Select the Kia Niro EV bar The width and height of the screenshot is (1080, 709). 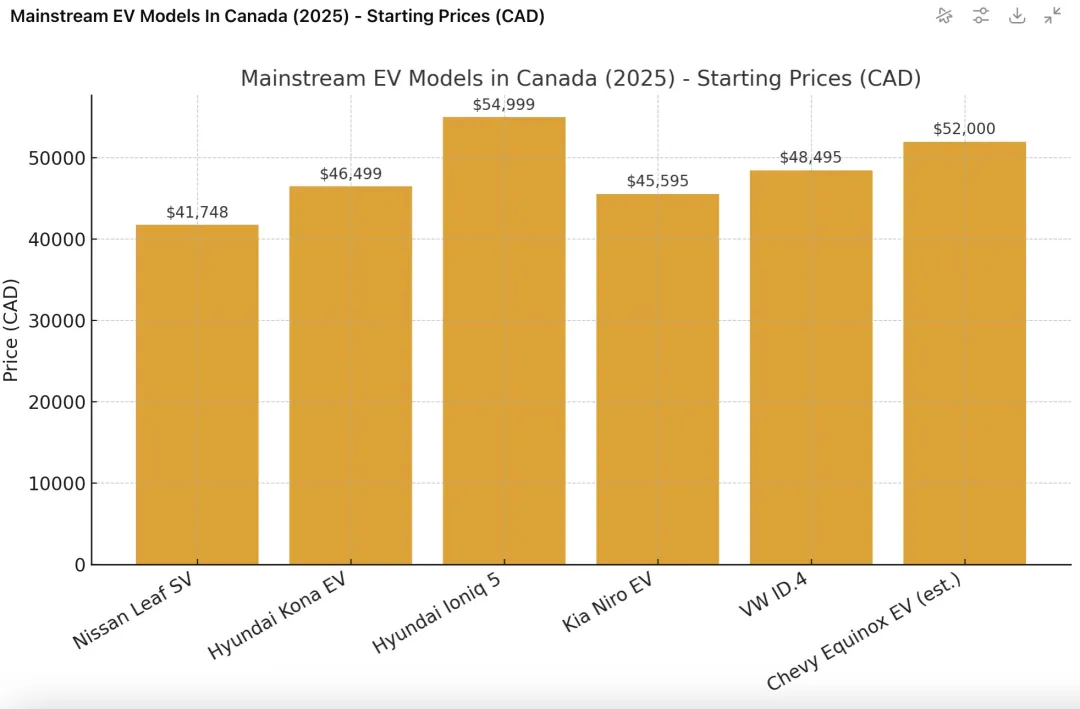tap(658, 380)
